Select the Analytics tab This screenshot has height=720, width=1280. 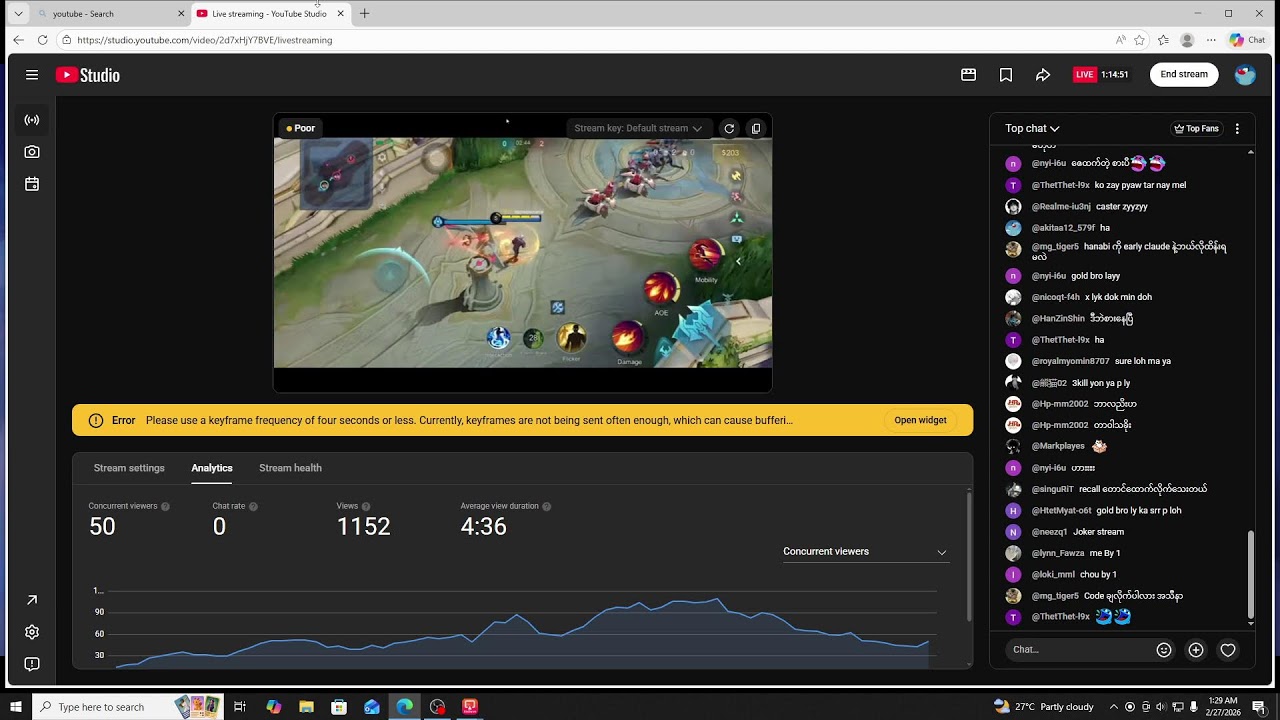[x=212, y=468]
